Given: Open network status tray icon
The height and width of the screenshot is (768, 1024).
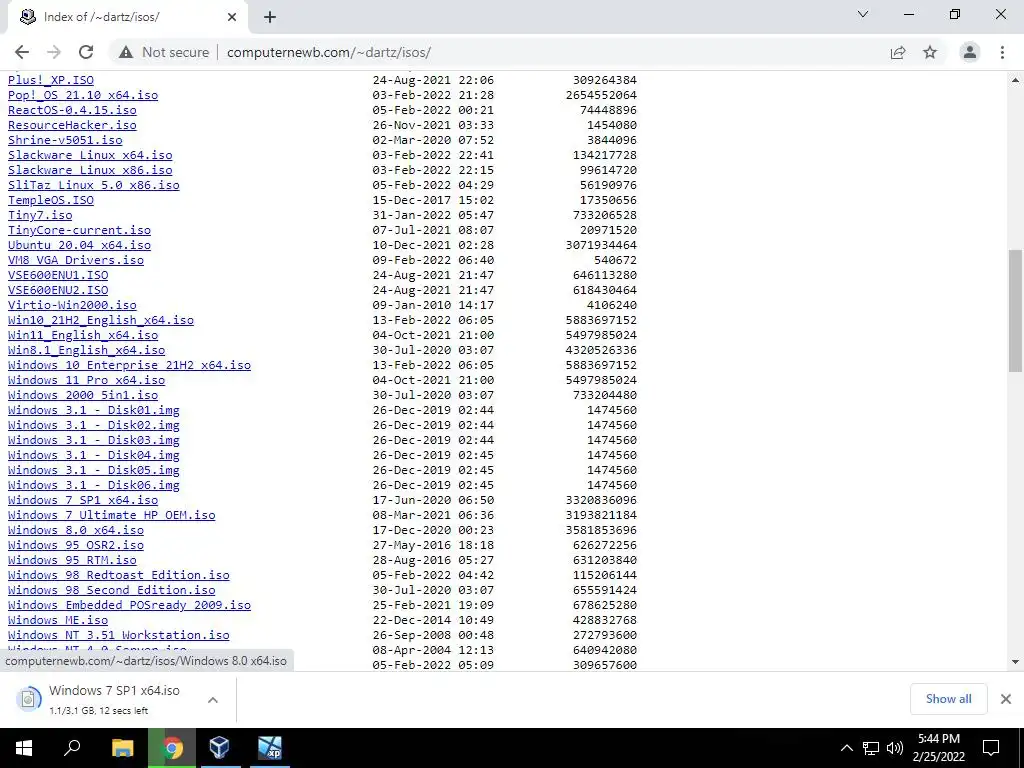Looking at the screenshot, I should pos(871,748).
